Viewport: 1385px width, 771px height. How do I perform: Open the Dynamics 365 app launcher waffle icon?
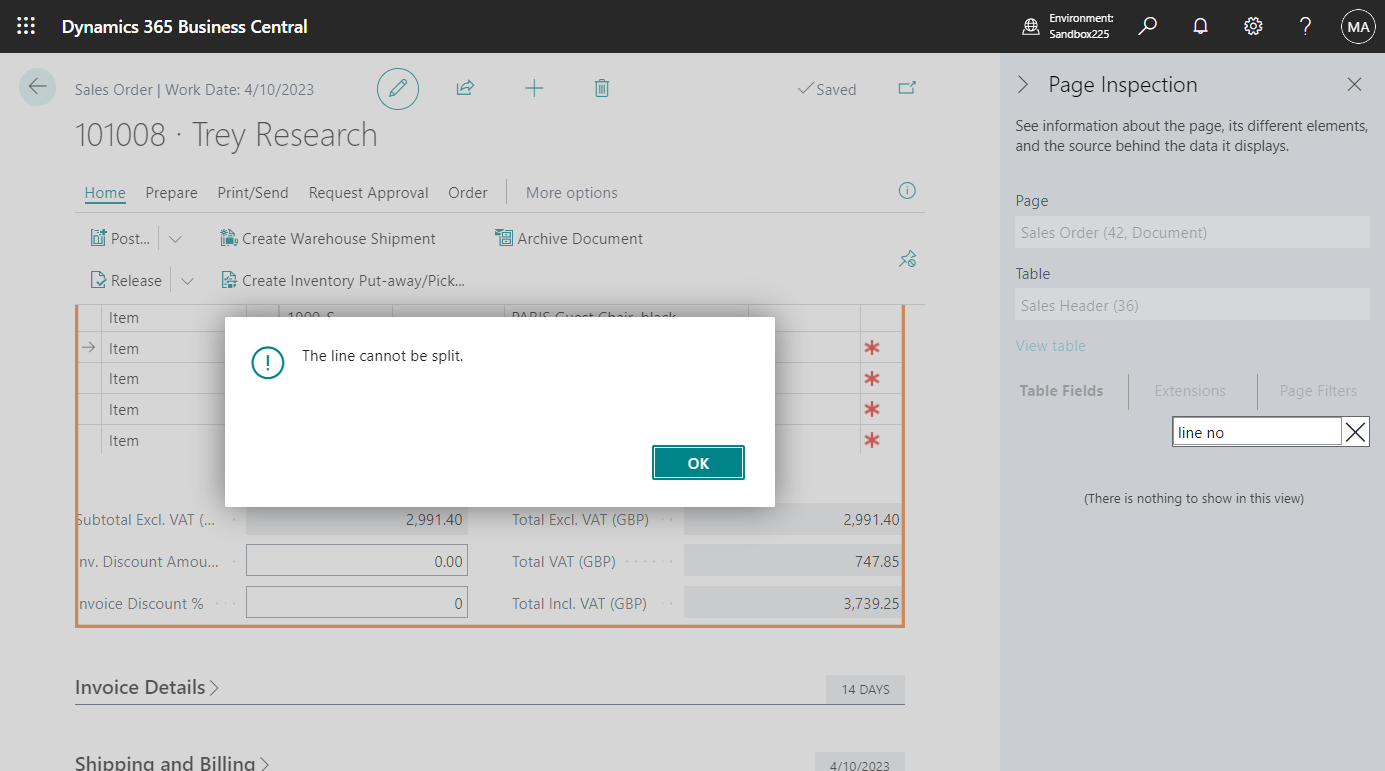point(26,26)
